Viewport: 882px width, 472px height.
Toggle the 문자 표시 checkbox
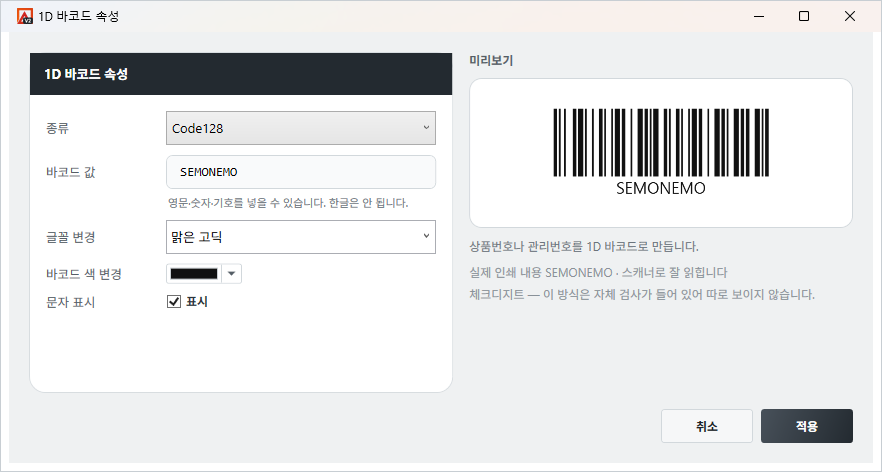tap(174, 302)
